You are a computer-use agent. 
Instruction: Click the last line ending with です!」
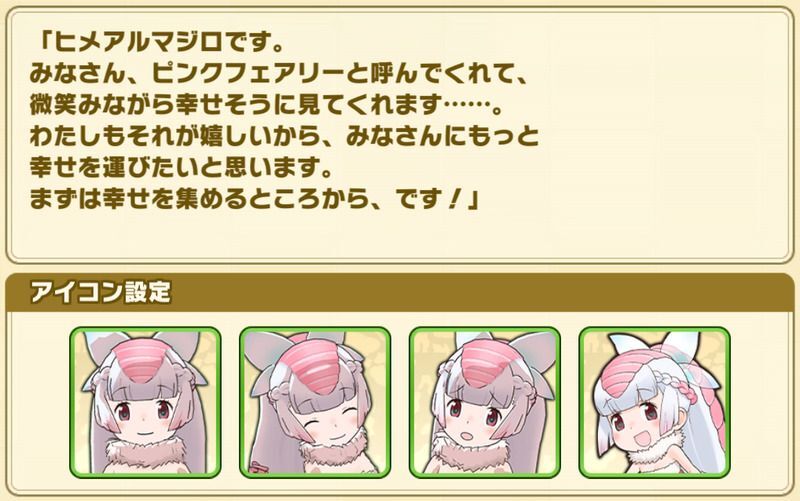254,199
